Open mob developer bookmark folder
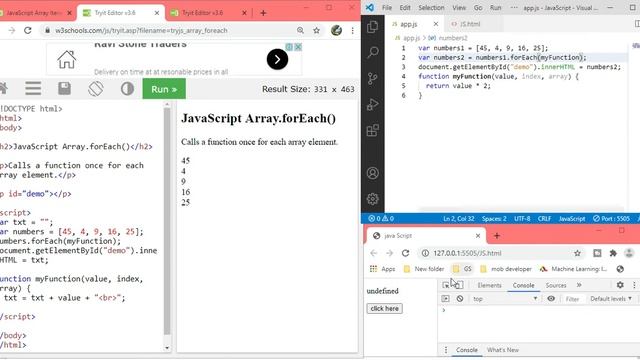The image size is (640, 360). pyautogui.click(x=506, y=269)
